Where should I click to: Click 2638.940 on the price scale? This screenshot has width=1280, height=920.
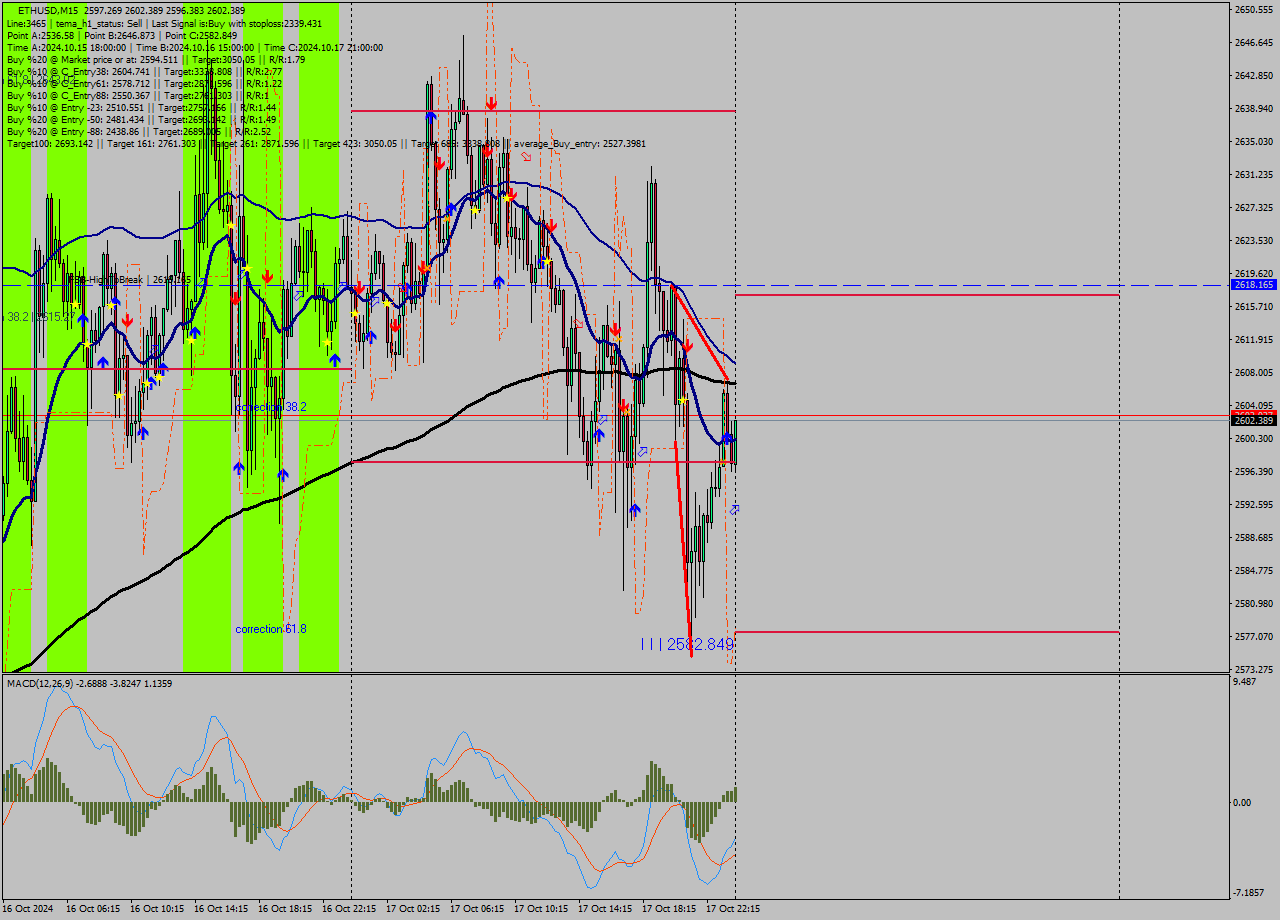click(1253, 108)
